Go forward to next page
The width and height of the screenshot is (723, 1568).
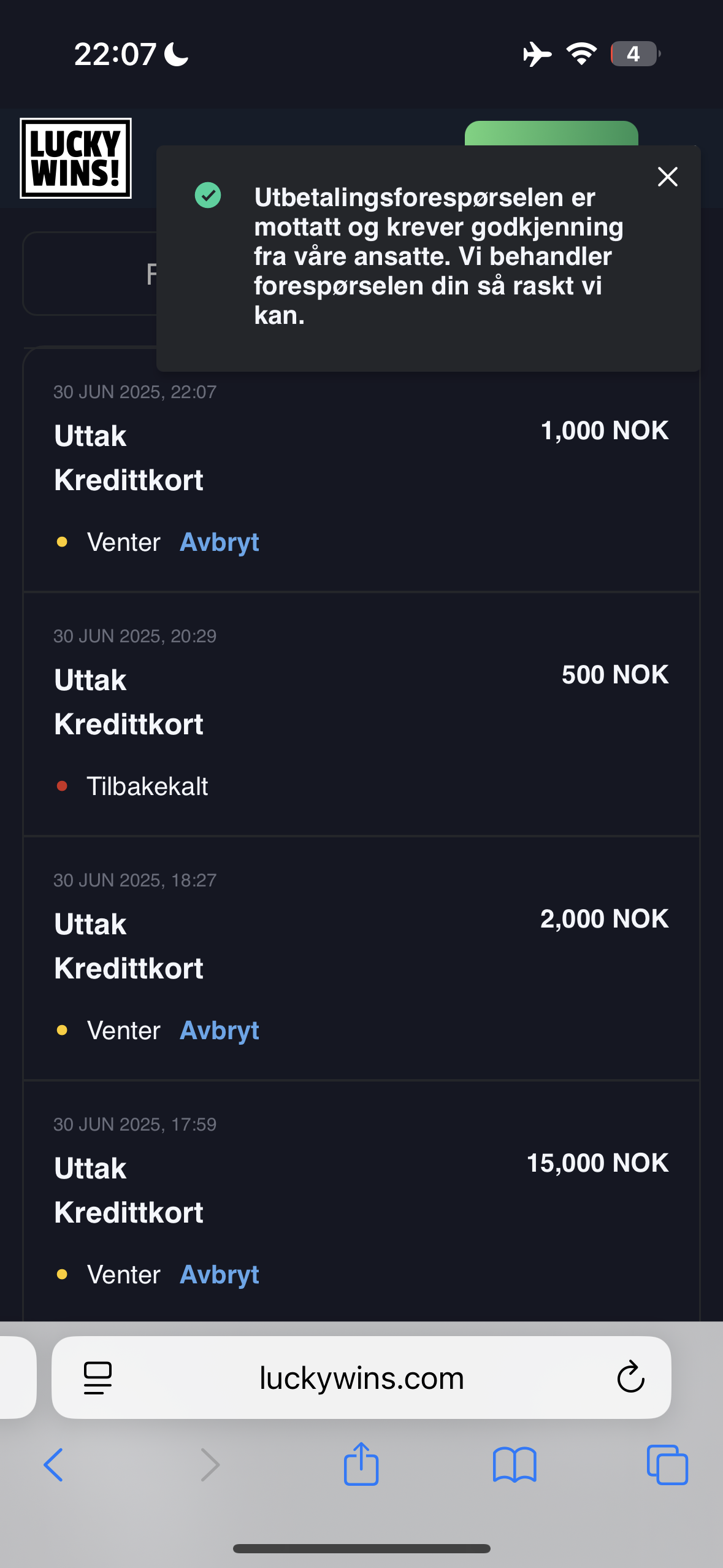(x=210, y=1465)
